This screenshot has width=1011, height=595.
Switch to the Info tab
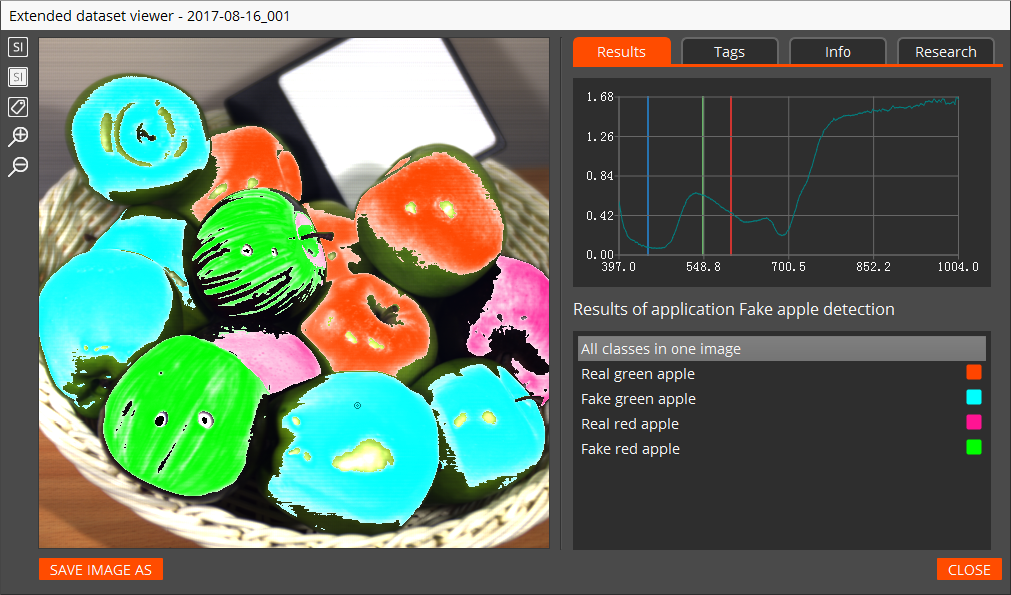[x=838, y=52]
